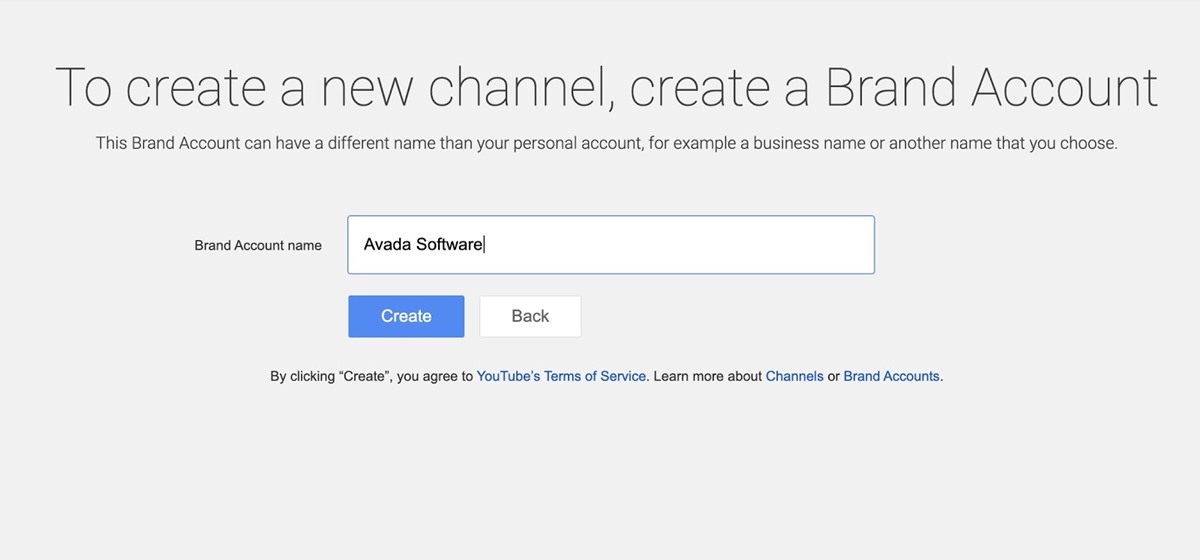Place cursor on the word "Software" in field
This screenshot has width=1200, height=560.
click(449, 245)
